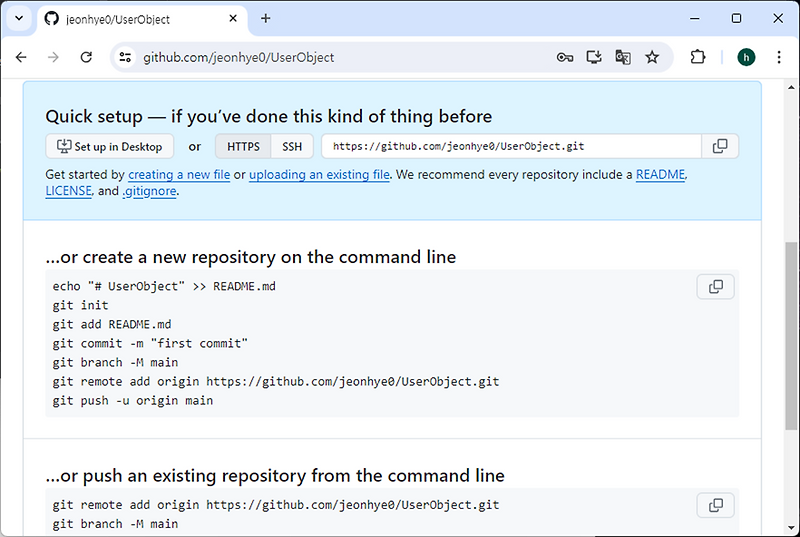This screenshot has height=537, width=800.
Task: Click the repository URL field
Action: [511, 146]
